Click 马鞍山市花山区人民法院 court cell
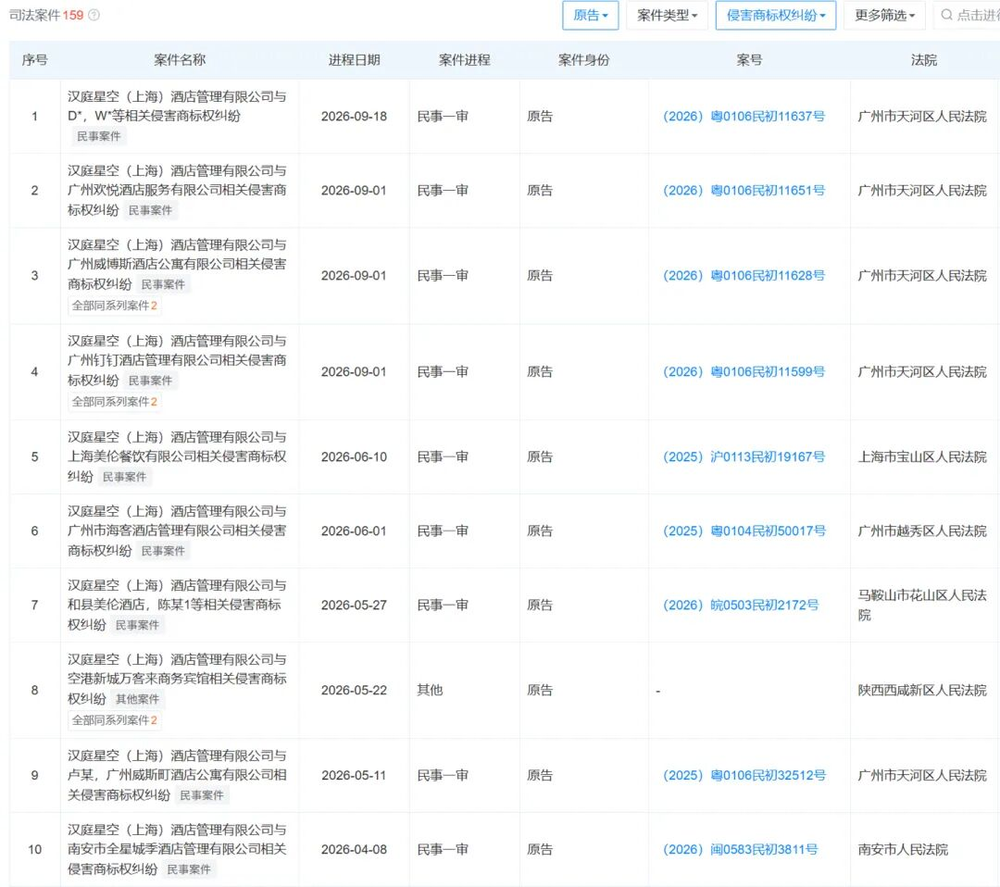Image resolution: width=1000 pixels, height=887 pixels. click(x=922, y=605)
